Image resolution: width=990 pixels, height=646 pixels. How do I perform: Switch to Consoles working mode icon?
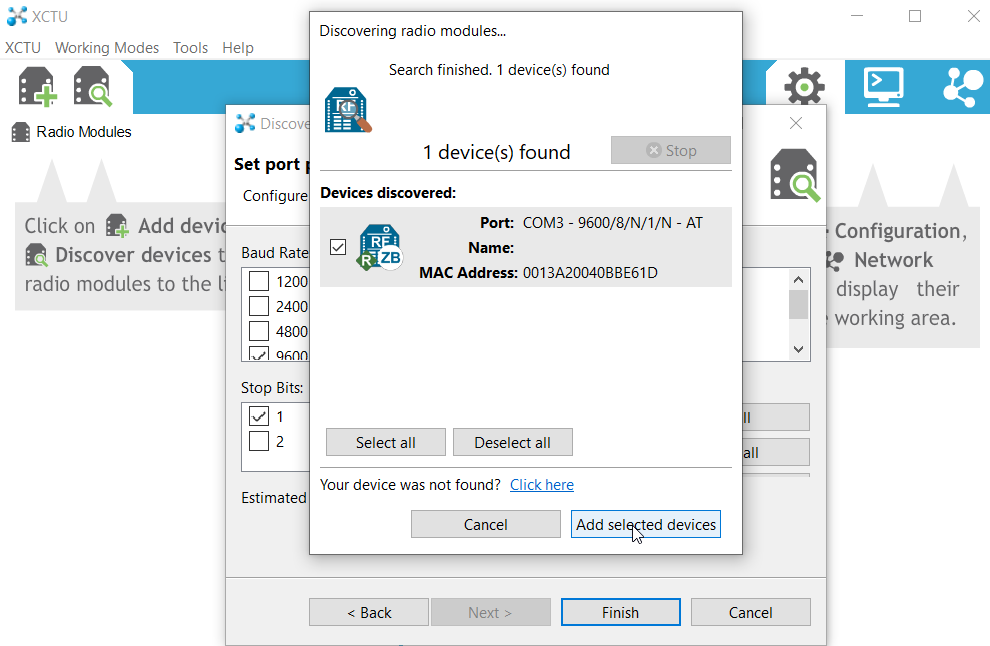pos(883,87)
